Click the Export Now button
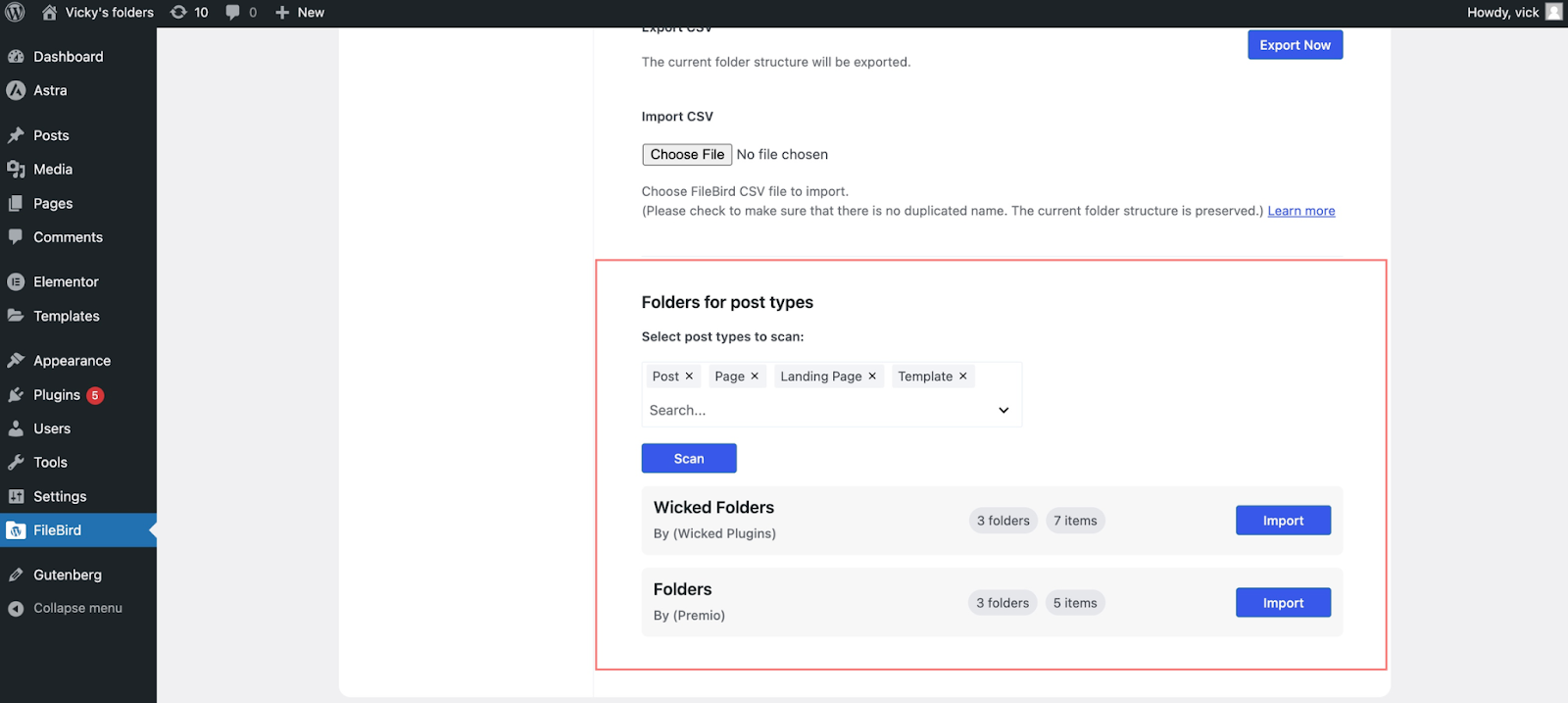The height and width of the screenshot is (703, 1568). click(1295, 45)
